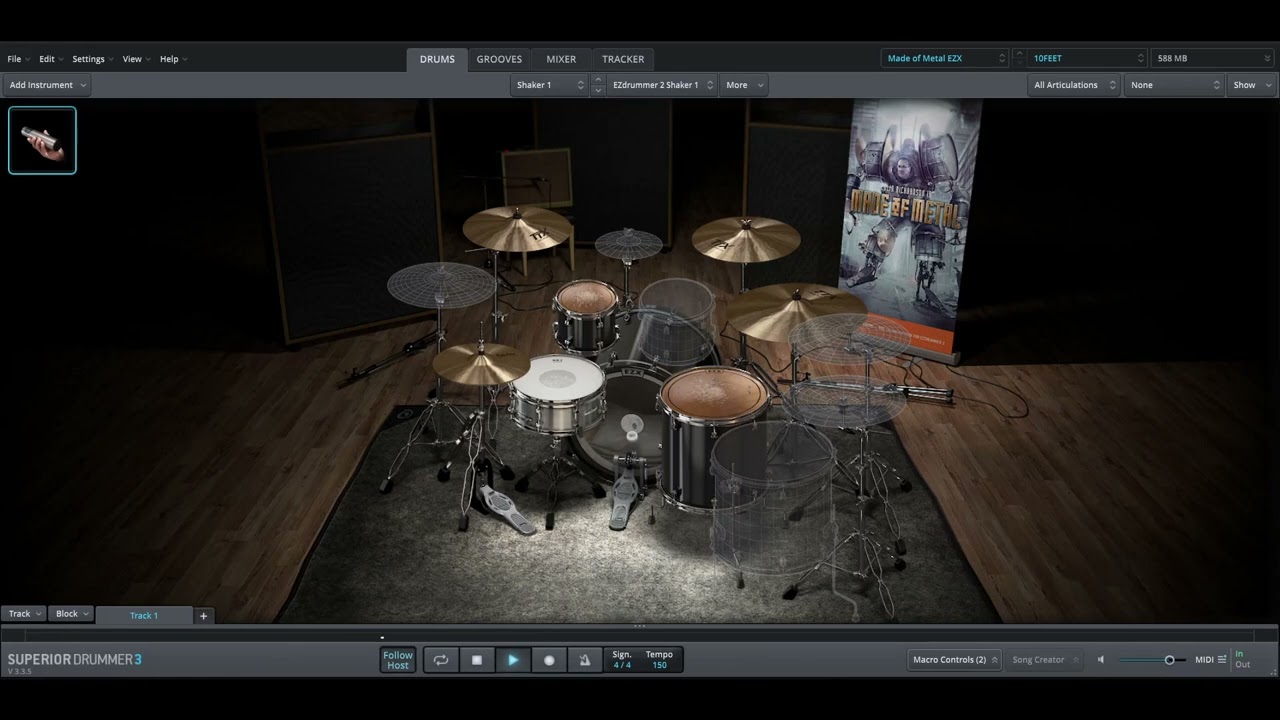Image resolution: width=1280 pixels, height=720 pixels.
Task: Open the Settings menu
Action: (x=92, y=59)
